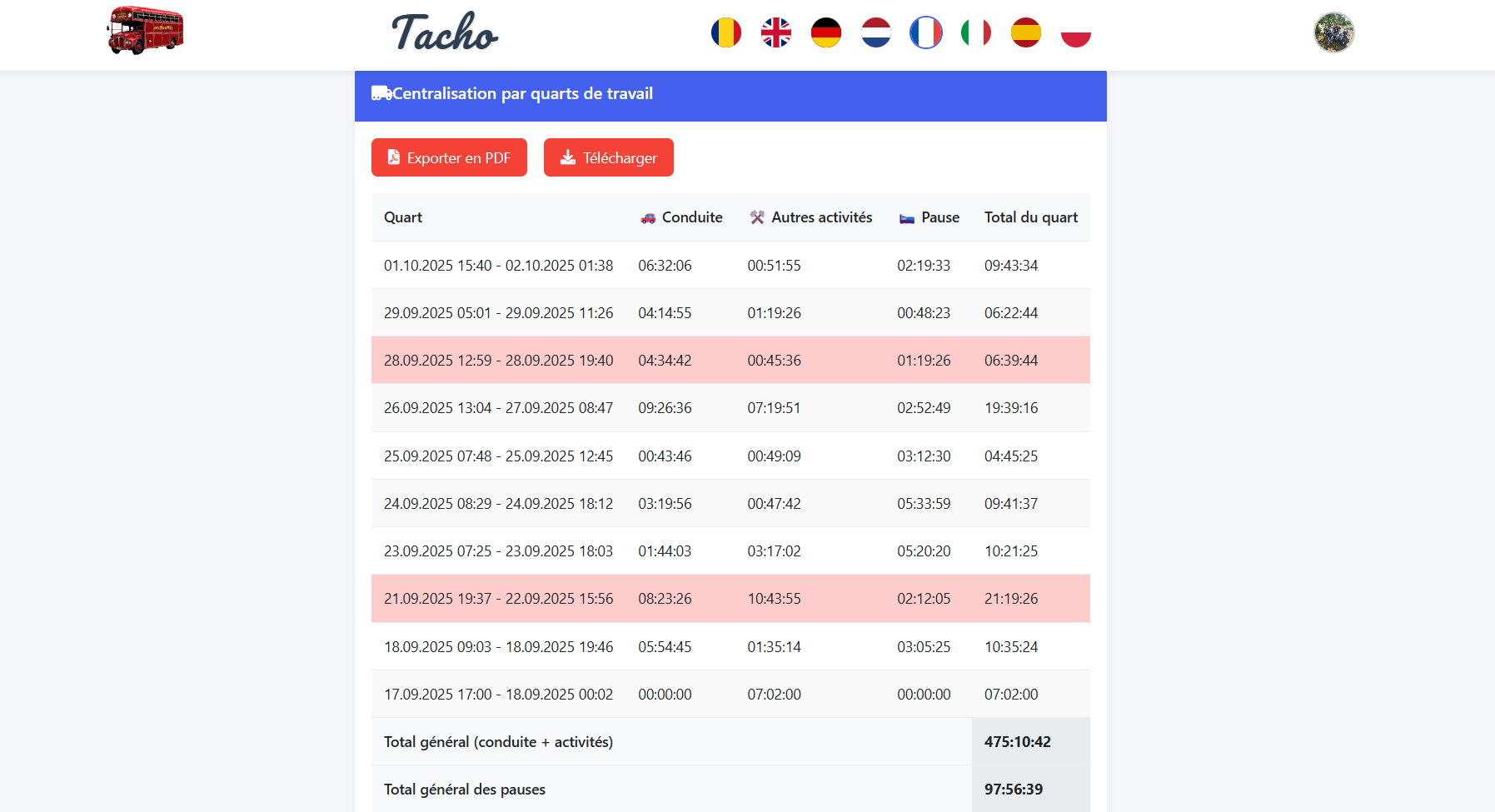Click the Tacho site title
Screen dimensions: 1495x812
coord(445,33)
